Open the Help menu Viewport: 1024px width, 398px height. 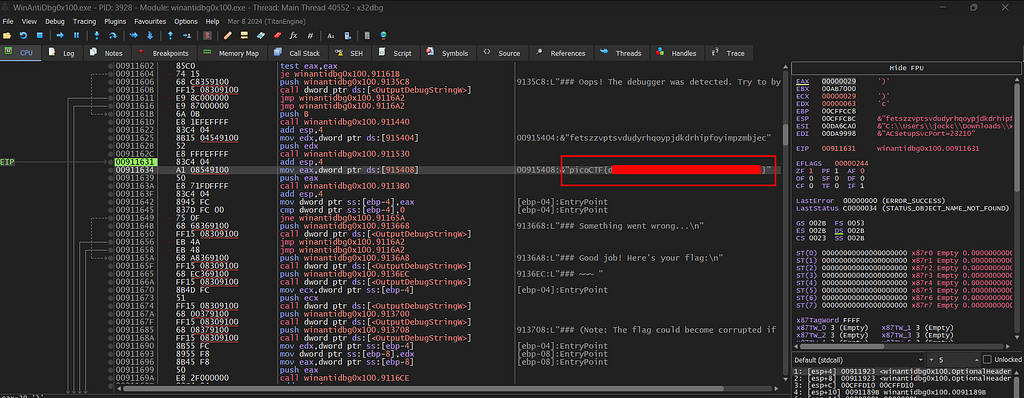[212, 22]
